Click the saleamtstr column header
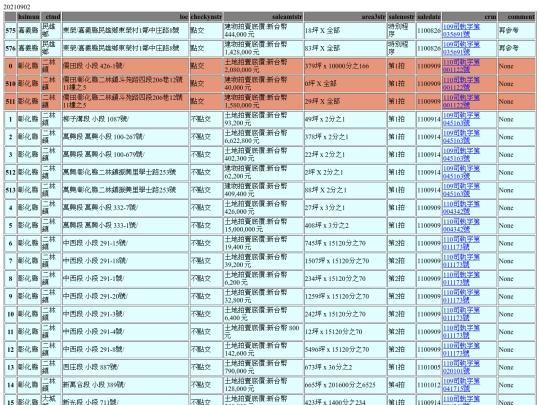 click(263, 17)
